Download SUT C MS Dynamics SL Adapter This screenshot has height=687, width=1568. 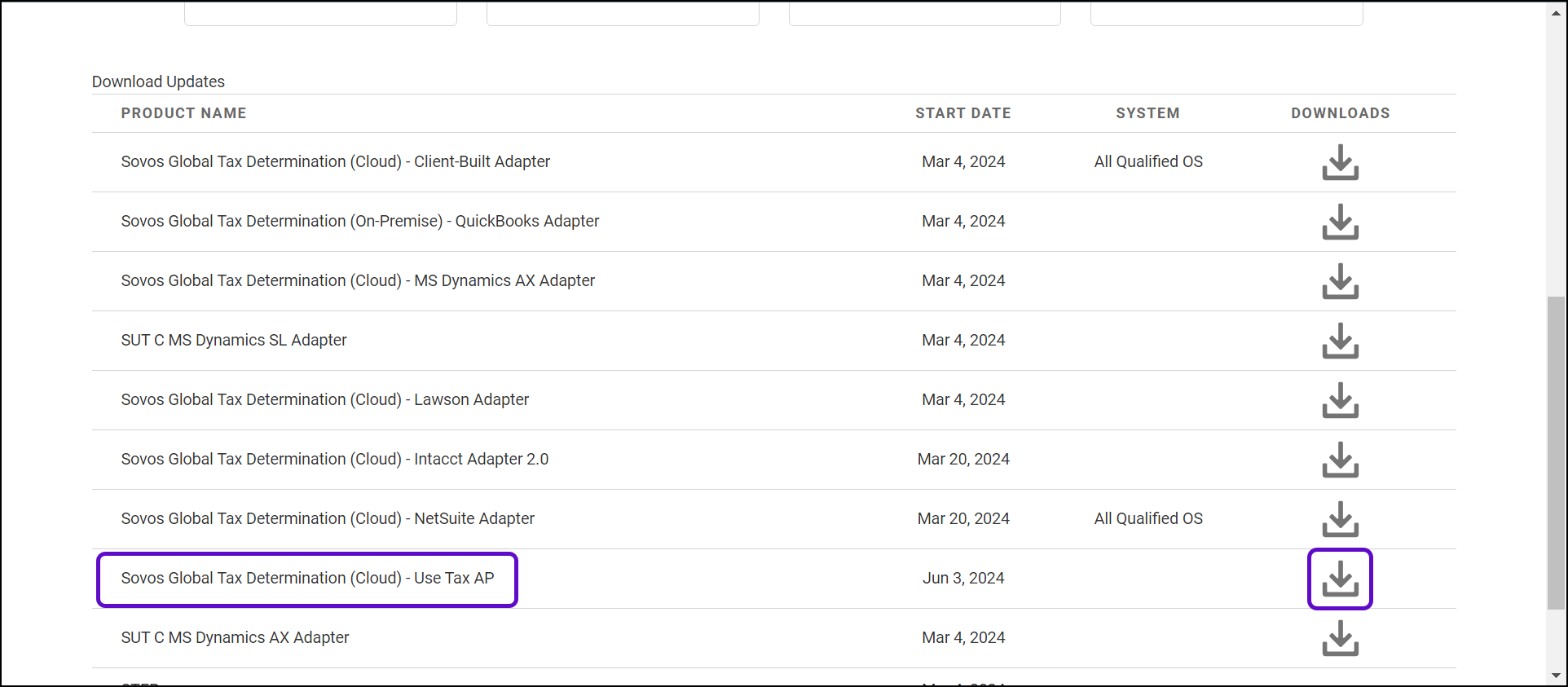click(1340, 341)
